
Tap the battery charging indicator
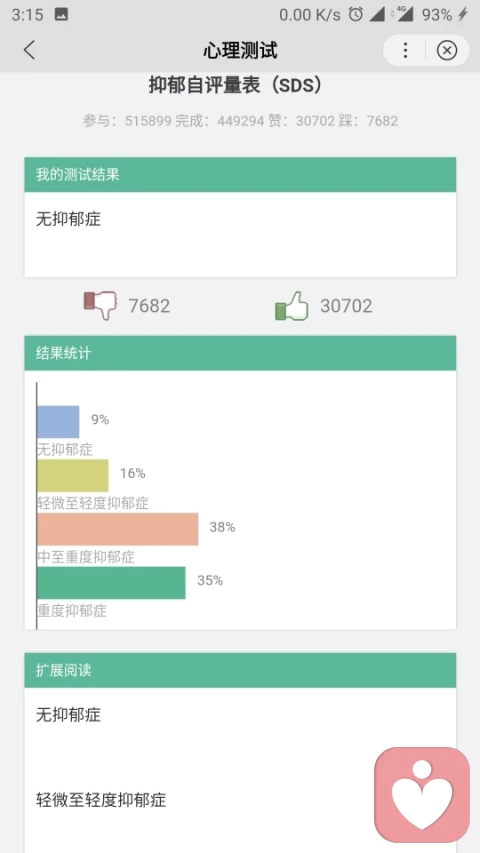coord(463,15)
